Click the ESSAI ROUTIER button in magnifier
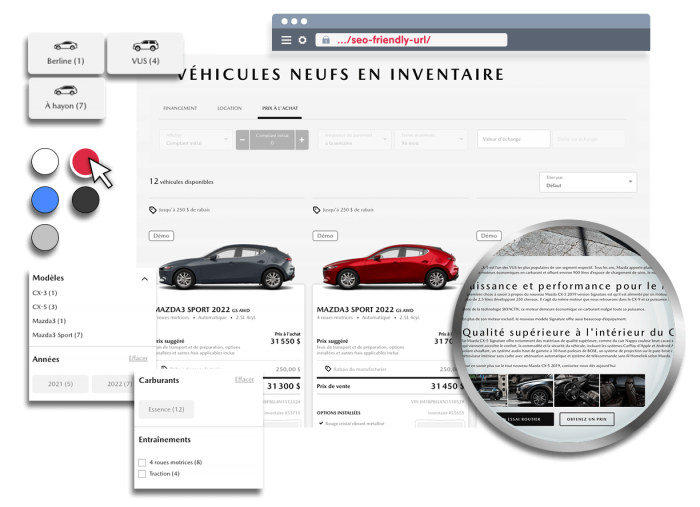Viewport: 700px width, 507px height. coord(524,419)
